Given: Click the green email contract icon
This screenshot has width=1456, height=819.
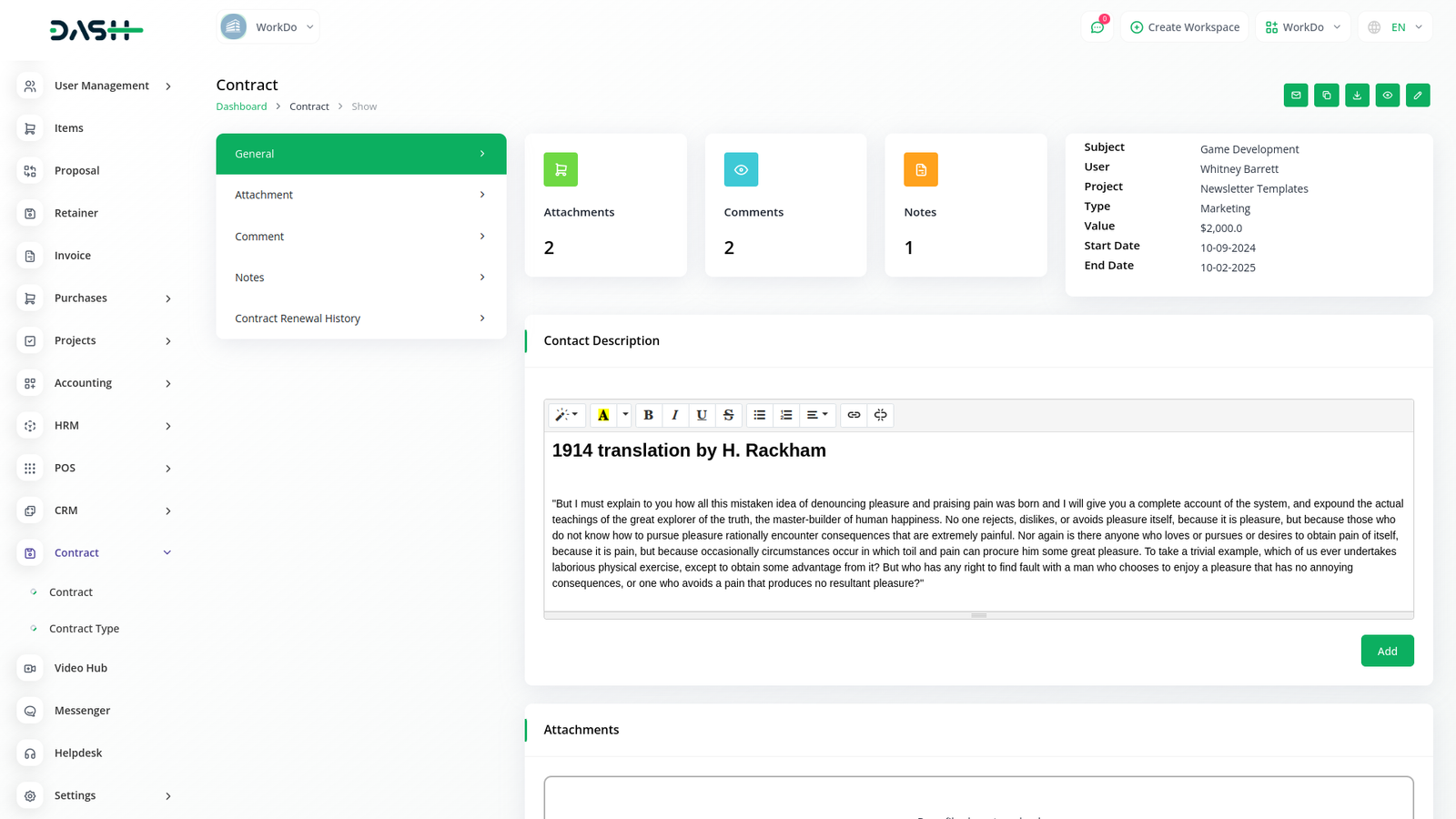Looking at the screenshot, I should [x=1296, y=96].
